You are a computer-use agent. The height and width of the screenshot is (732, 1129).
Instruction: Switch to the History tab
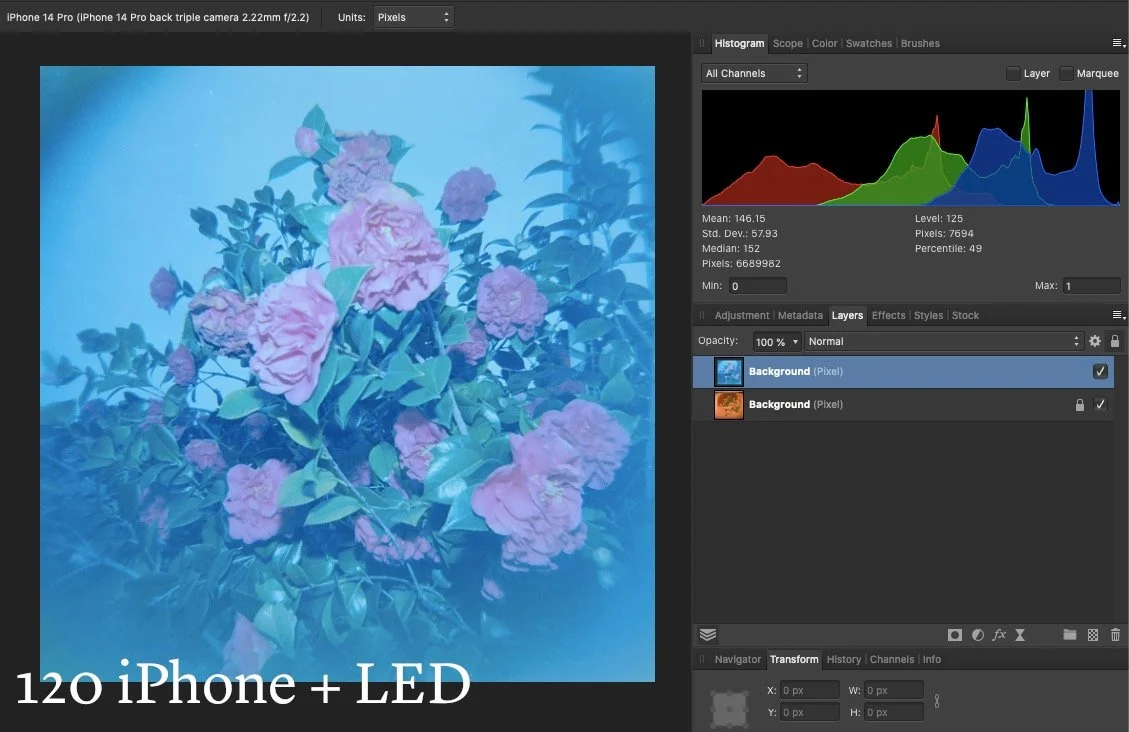point(844,659)
